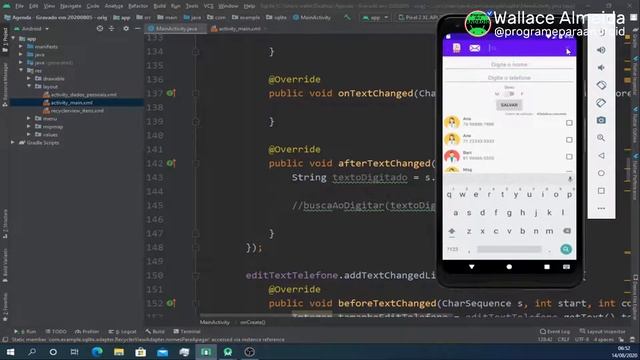Open the Run tool window
This screenshot has width=640, height=360.
pos(25,331)
